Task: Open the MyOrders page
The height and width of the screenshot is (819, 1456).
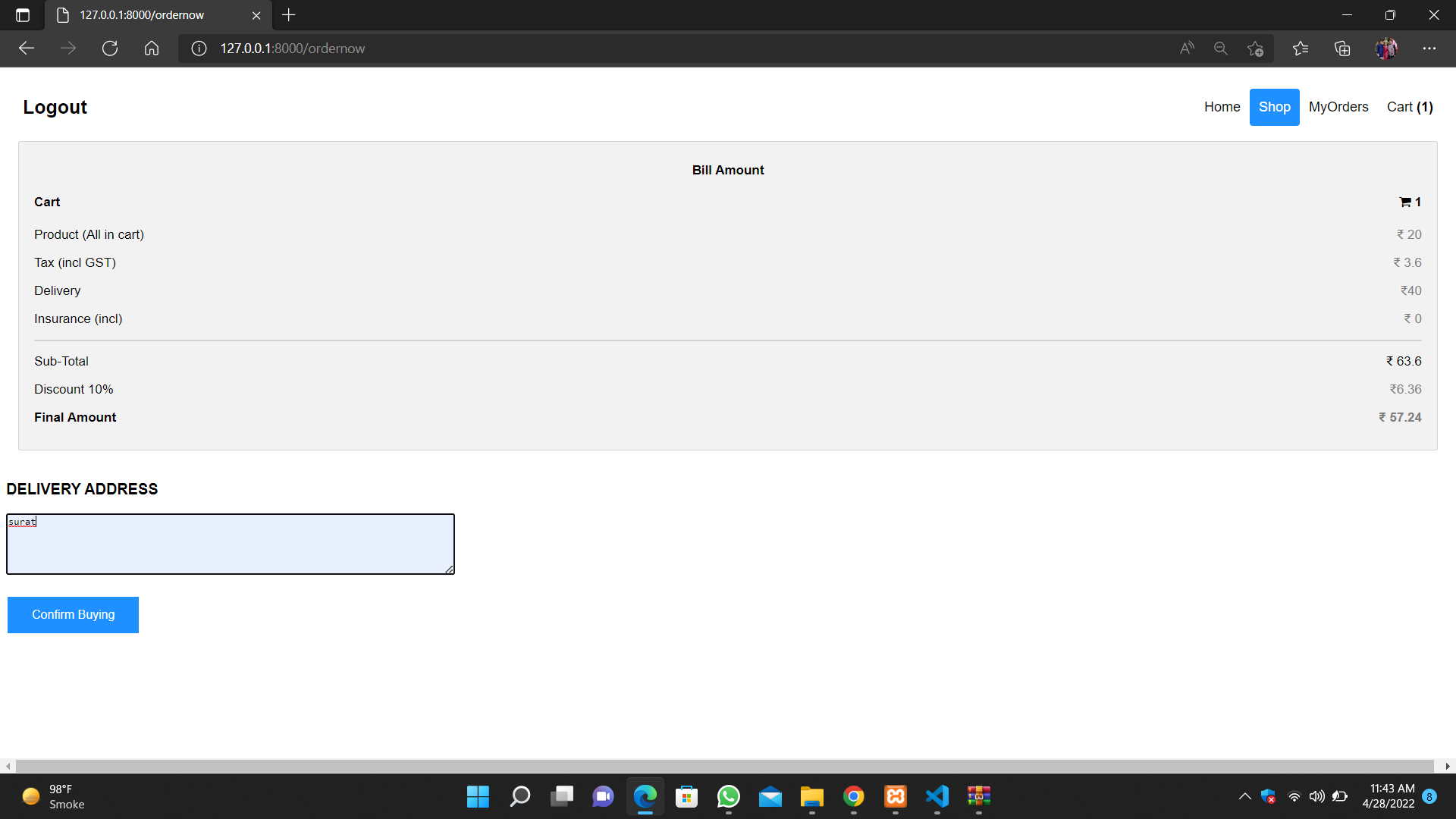Action: pyautogui.click(x=1338, y=107)
